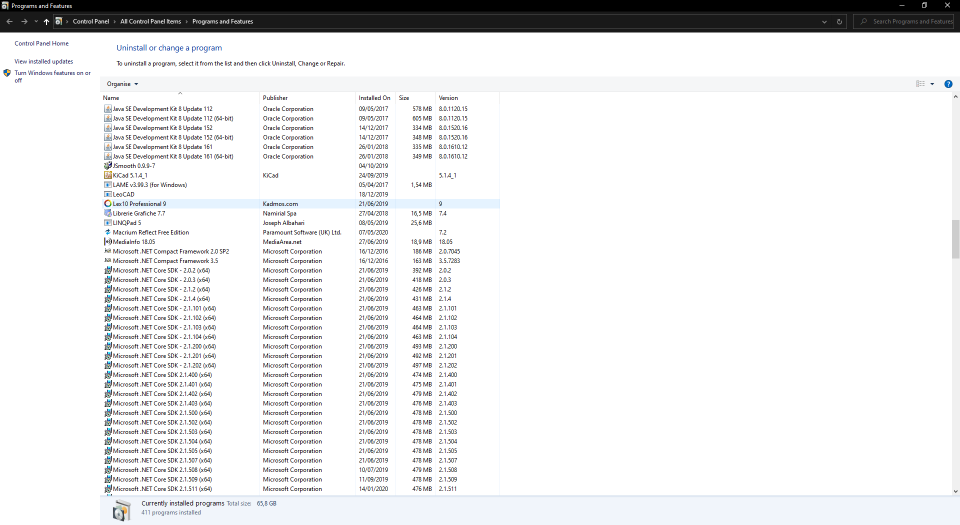
Task: Select Microsoft .NET Core SDK 2.1.400 (x64)
Action: click(301, 374)
